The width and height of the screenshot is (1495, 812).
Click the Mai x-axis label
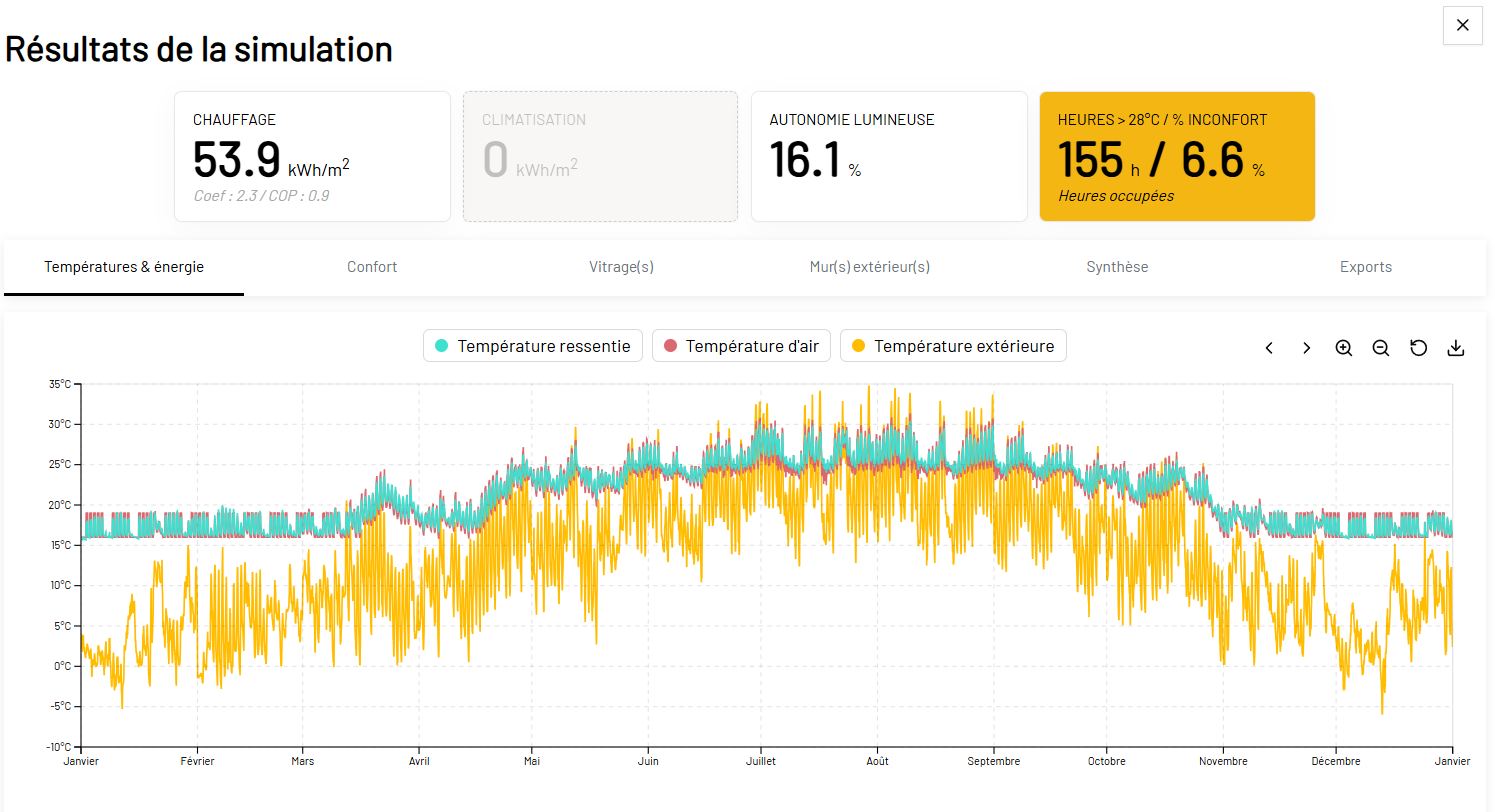[531, 762]
